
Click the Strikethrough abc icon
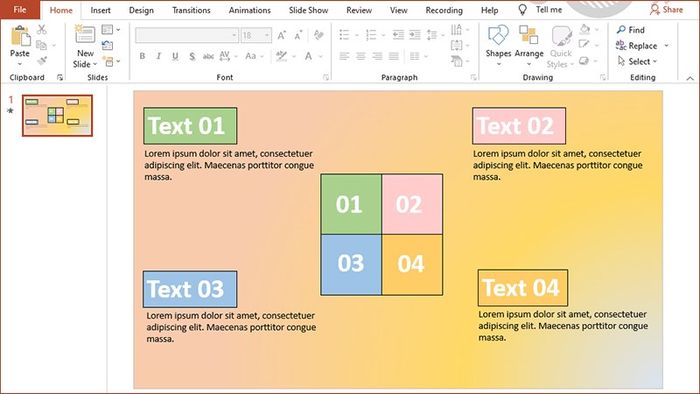pos(208,56)
